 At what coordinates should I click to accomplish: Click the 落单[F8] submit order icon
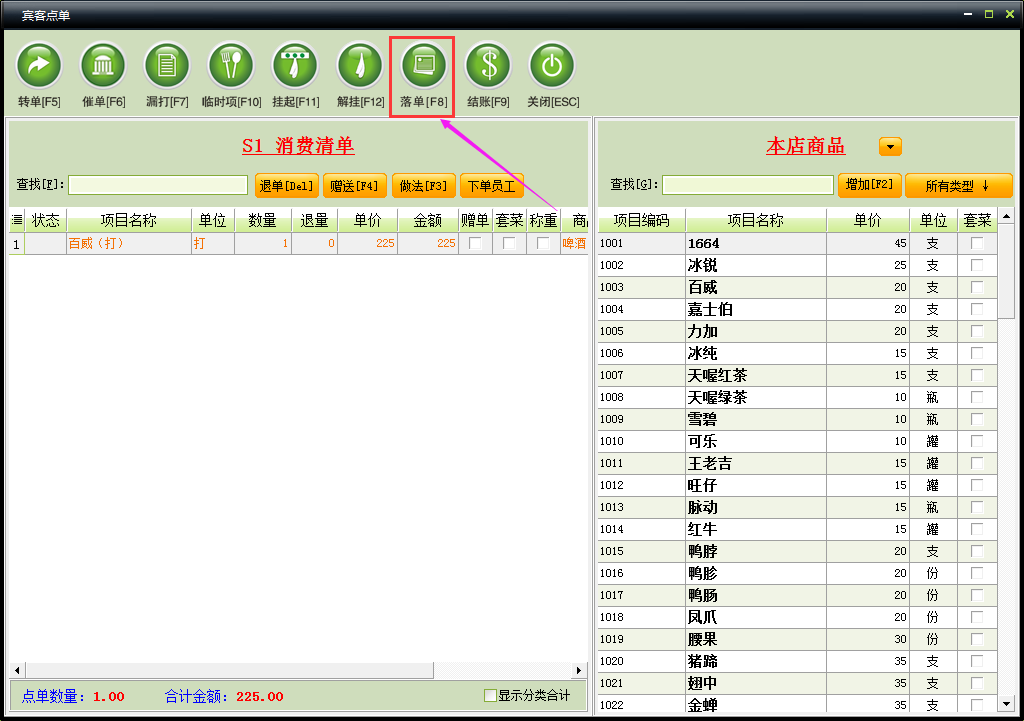[424, 65]
